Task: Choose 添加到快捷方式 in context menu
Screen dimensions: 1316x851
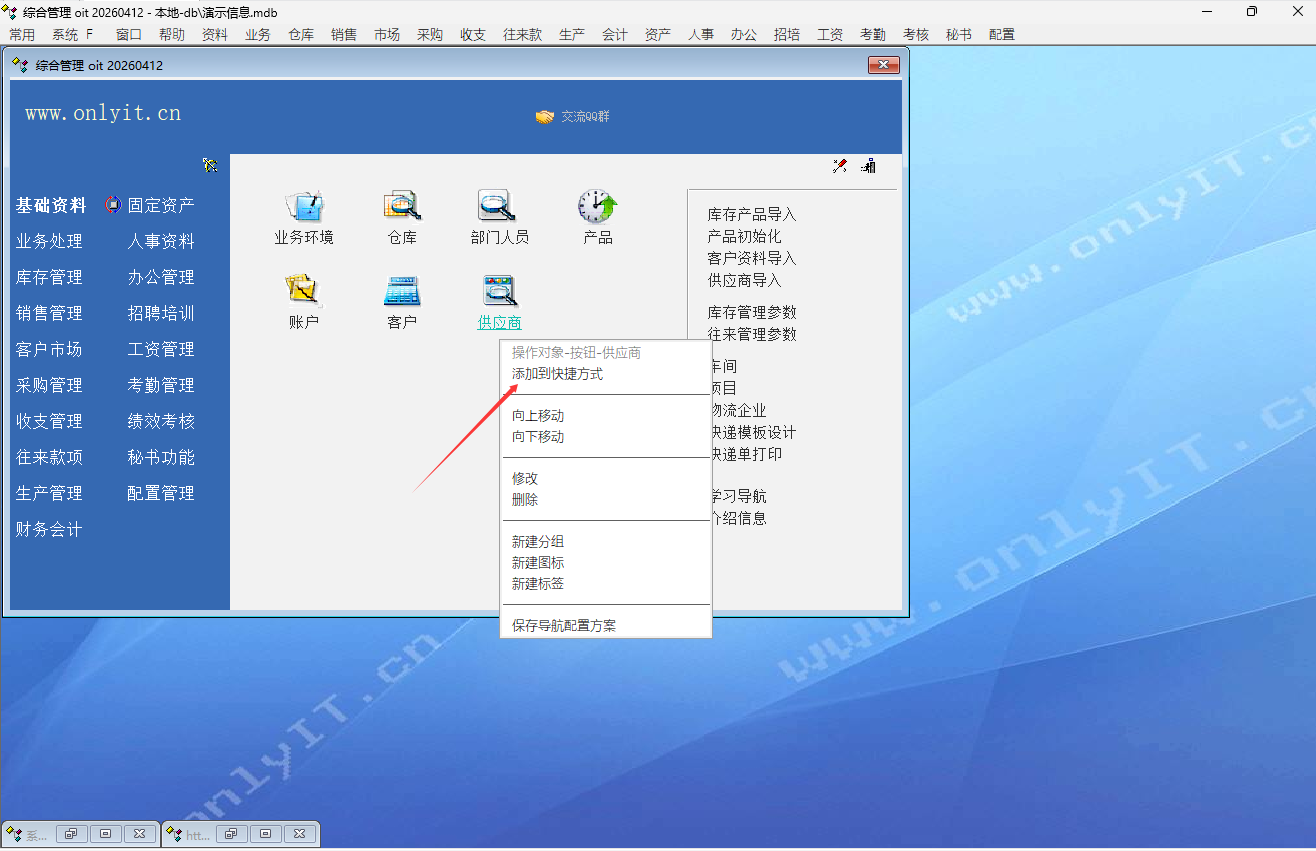Action: coord(557,374)
